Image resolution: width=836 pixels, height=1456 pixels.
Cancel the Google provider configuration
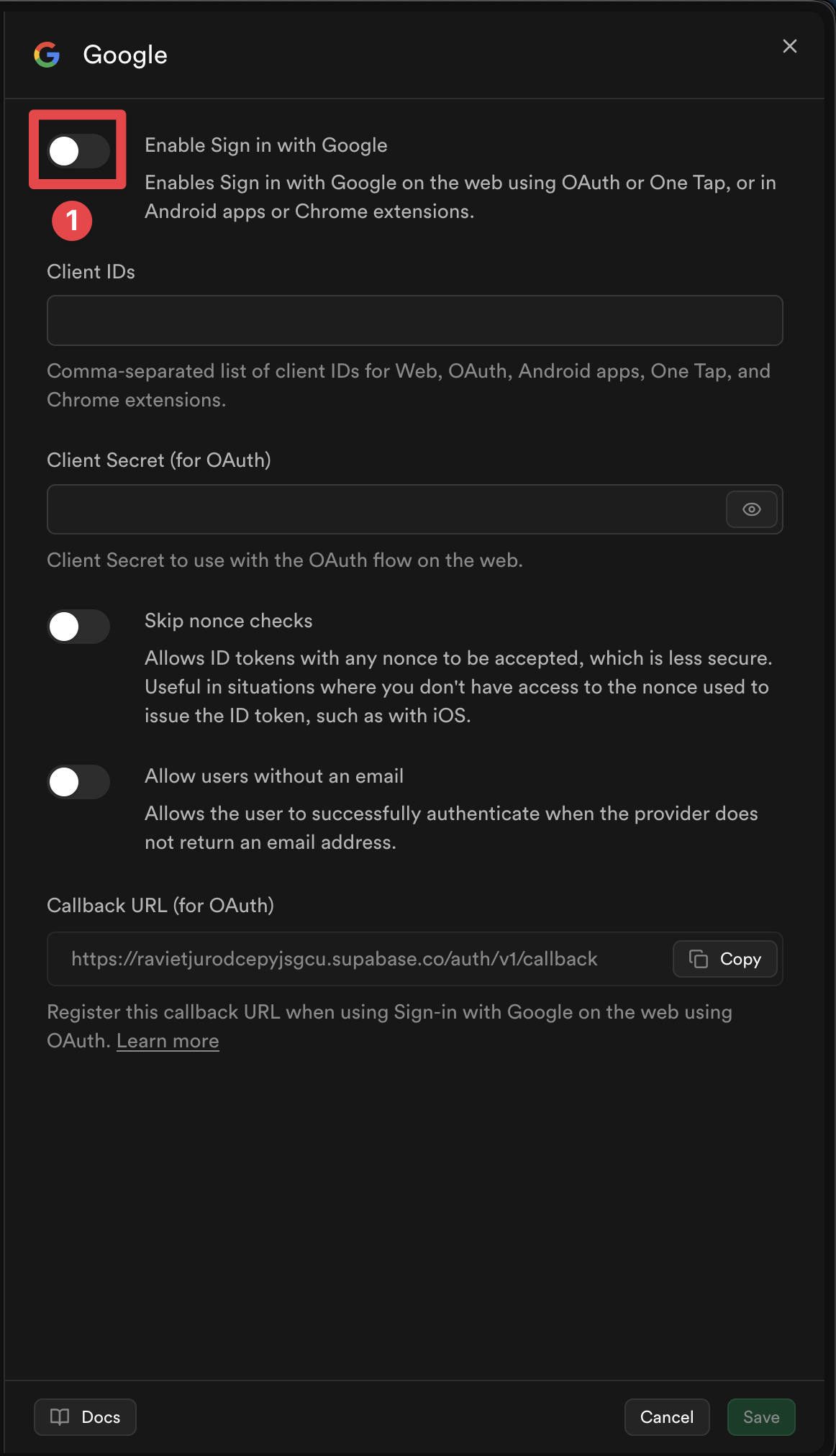click(666, 1416)
